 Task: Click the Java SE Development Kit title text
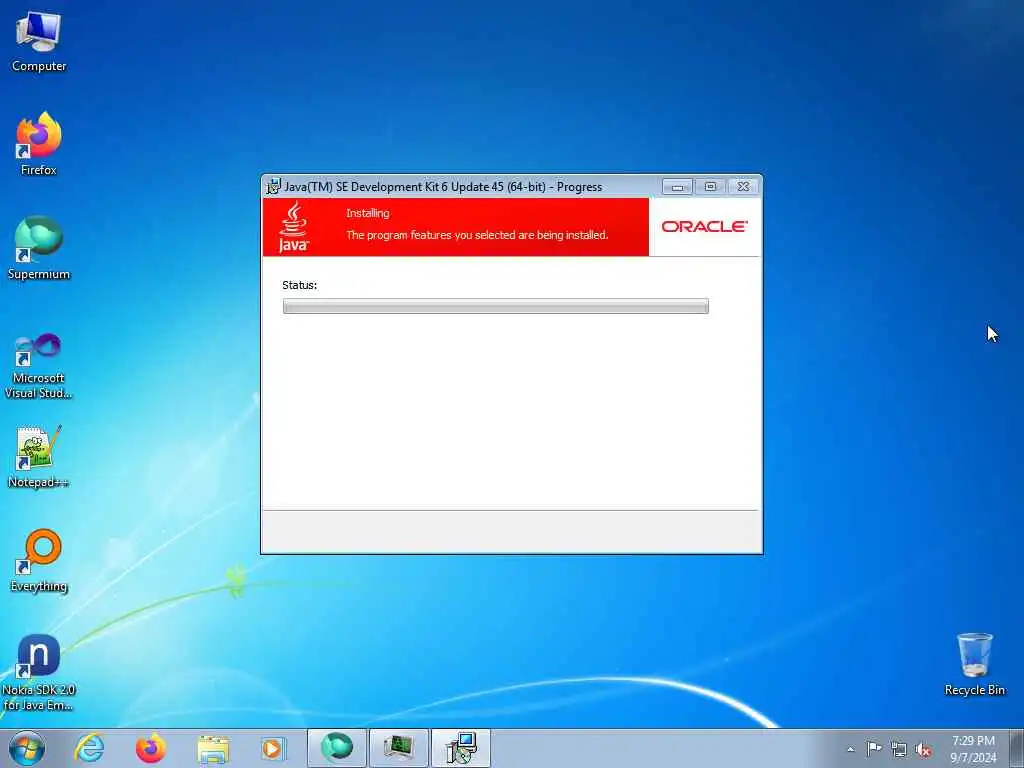coord(443,187)
